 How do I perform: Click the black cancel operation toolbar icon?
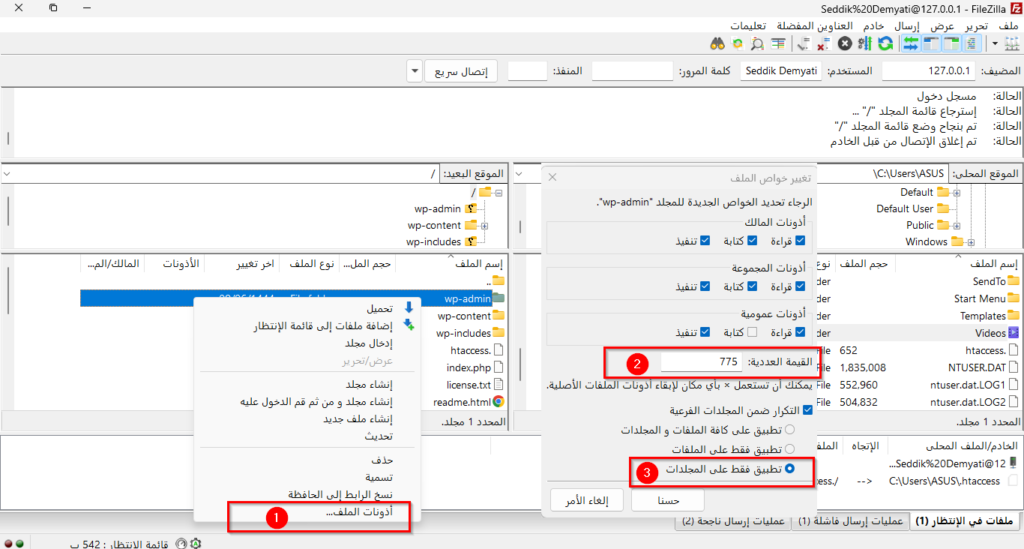845,44
